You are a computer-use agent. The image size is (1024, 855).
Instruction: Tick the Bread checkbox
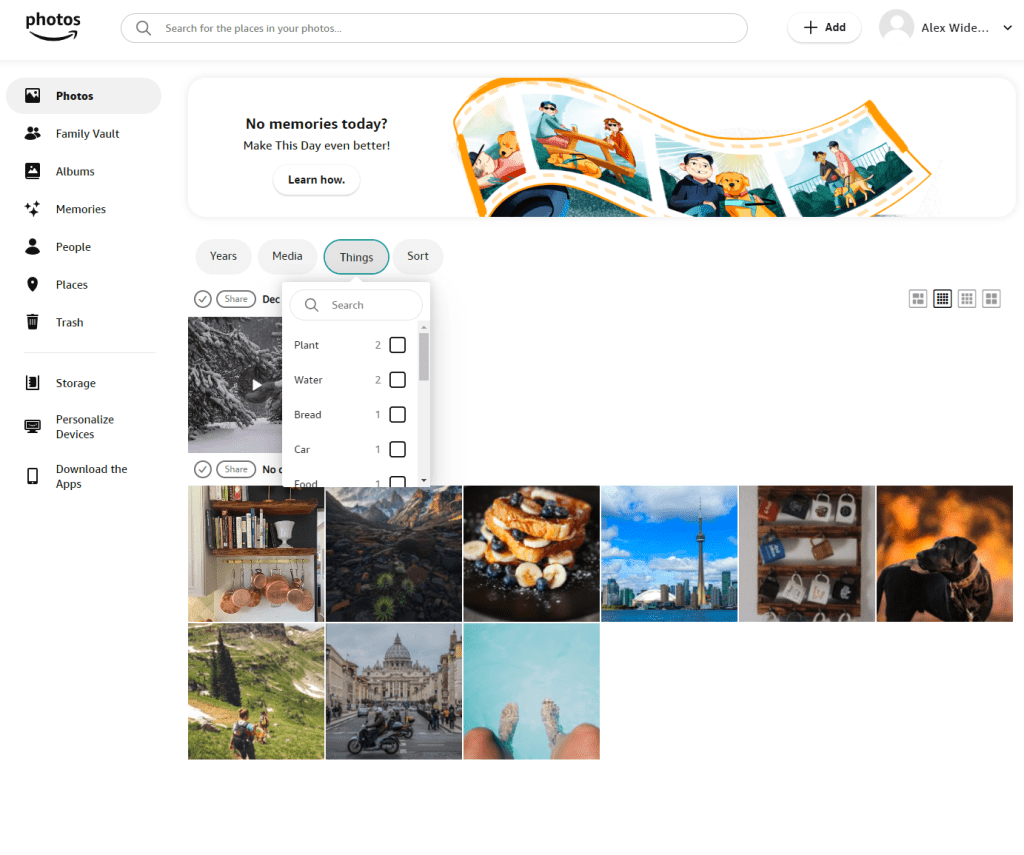point(397,414)
